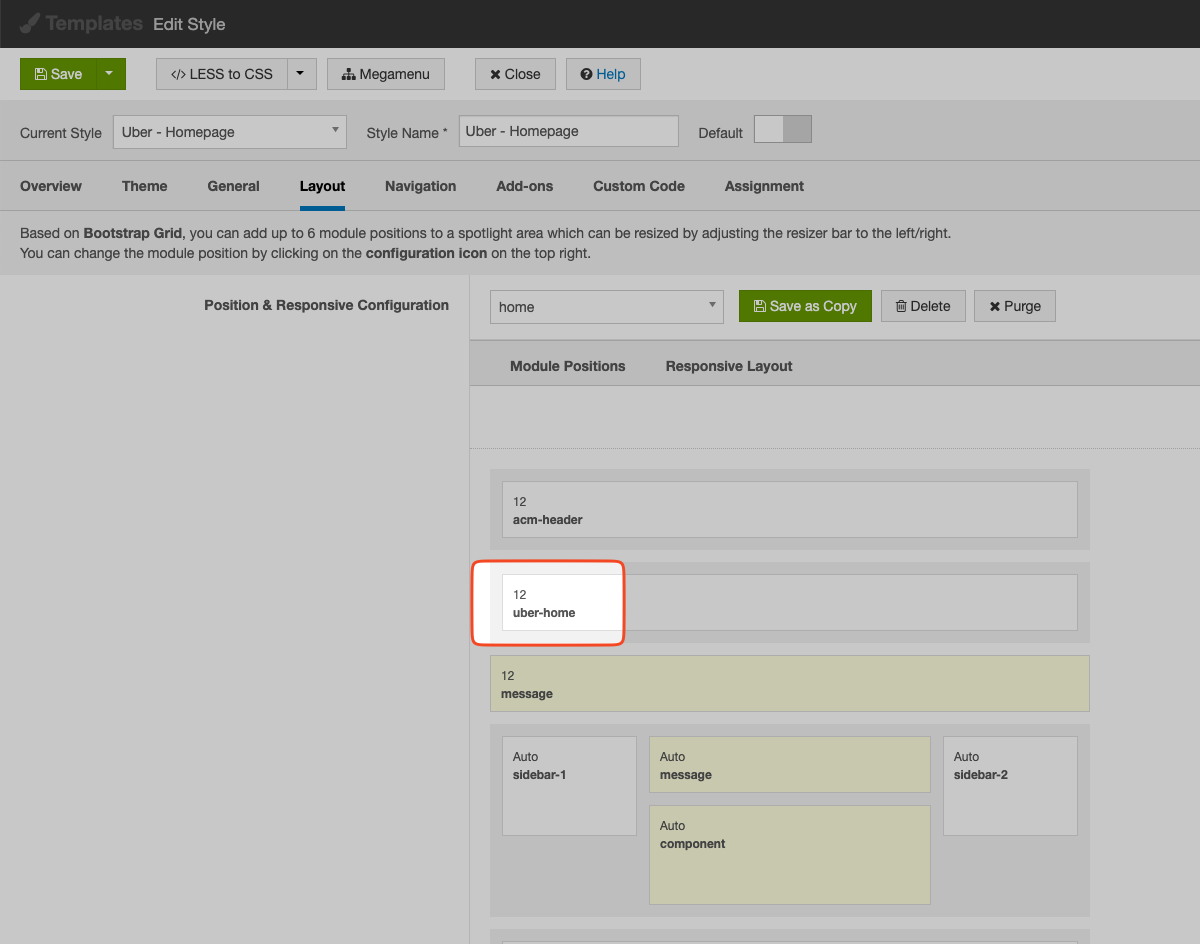Expand the home layout dropdown
Viewport: 1200px width, 944px height.
(x=606, y=307)
